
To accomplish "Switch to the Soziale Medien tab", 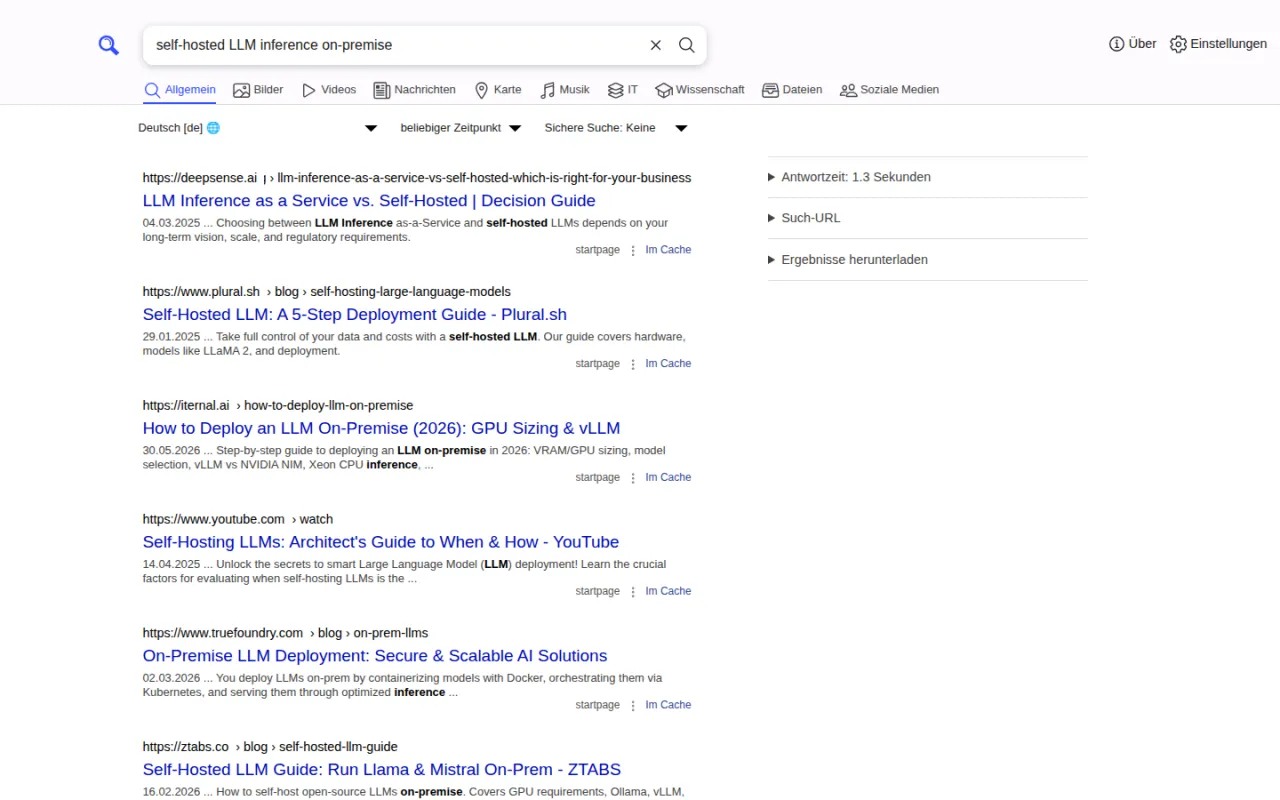I will (889, 90).
